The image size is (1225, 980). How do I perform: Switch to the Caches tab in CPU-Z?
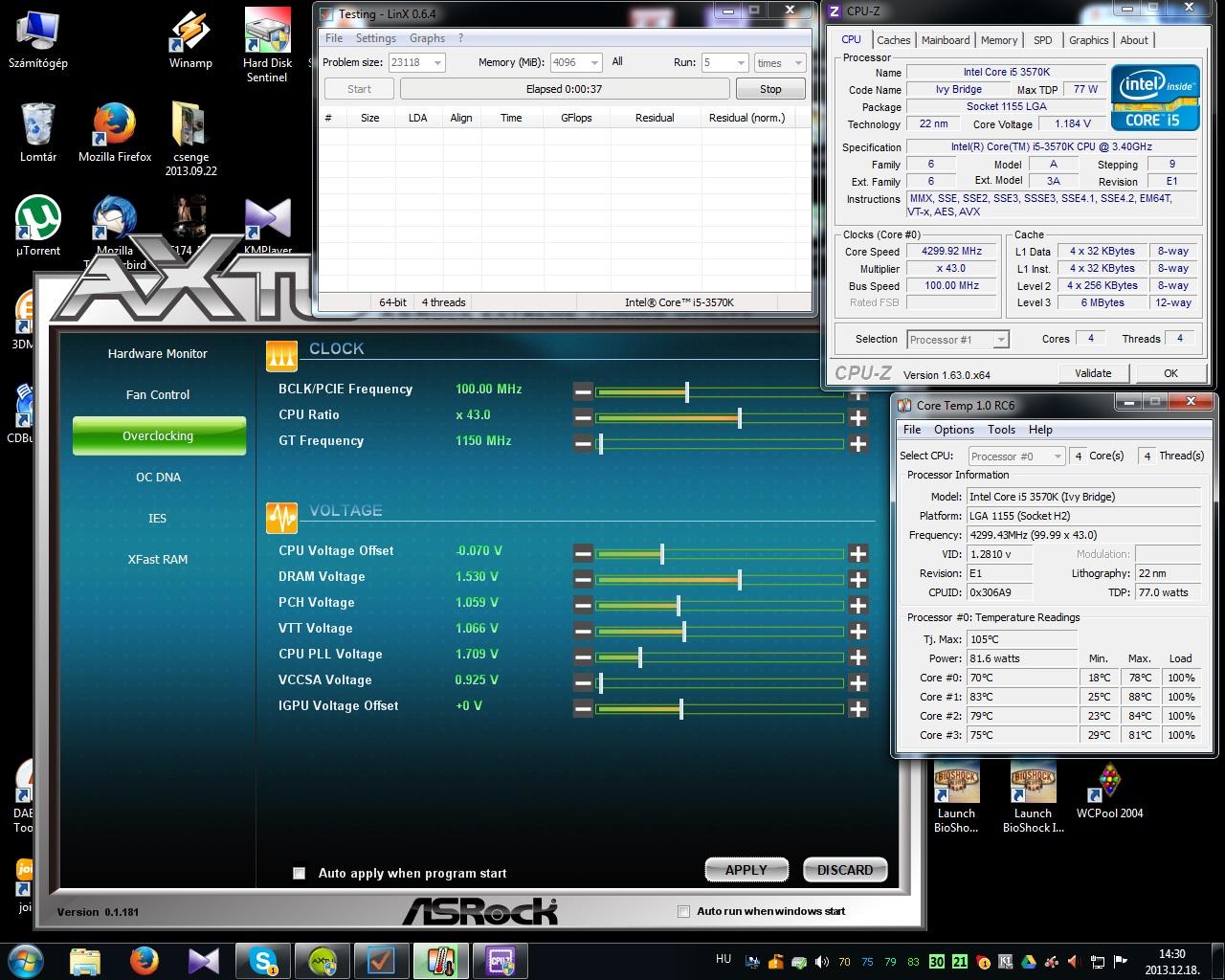pos(893,40)
